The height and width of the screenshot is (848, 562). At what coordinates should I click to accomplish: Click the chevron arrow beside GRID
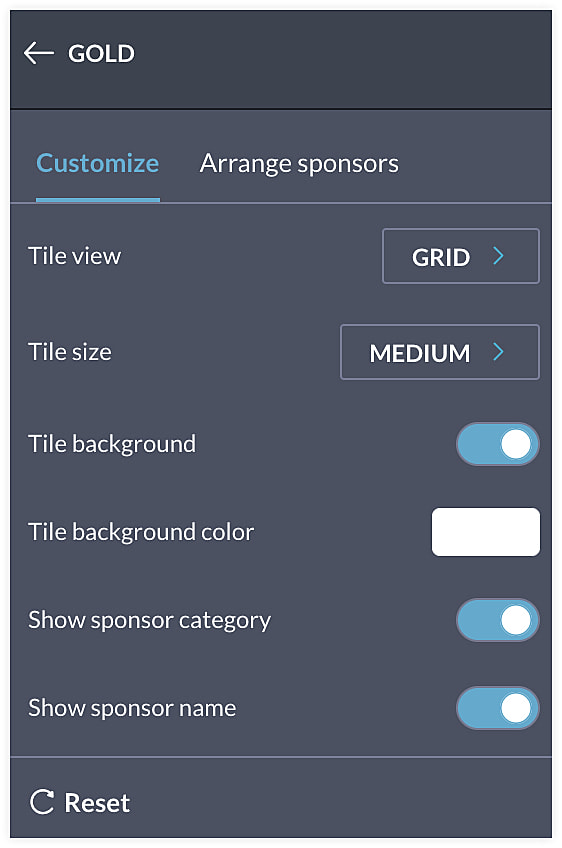(x=499, y=256)
